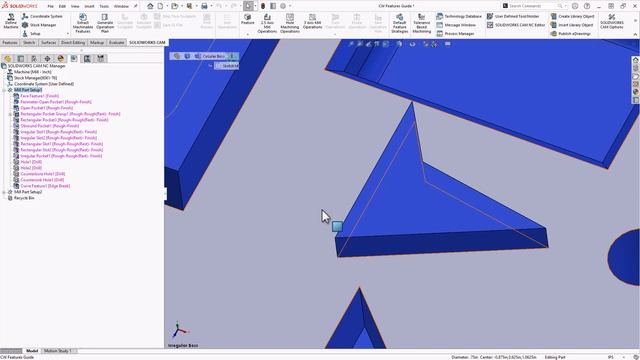Select Recycle Bin in CAM tree
Screen dimensions: 640x360
coord(24,198)
